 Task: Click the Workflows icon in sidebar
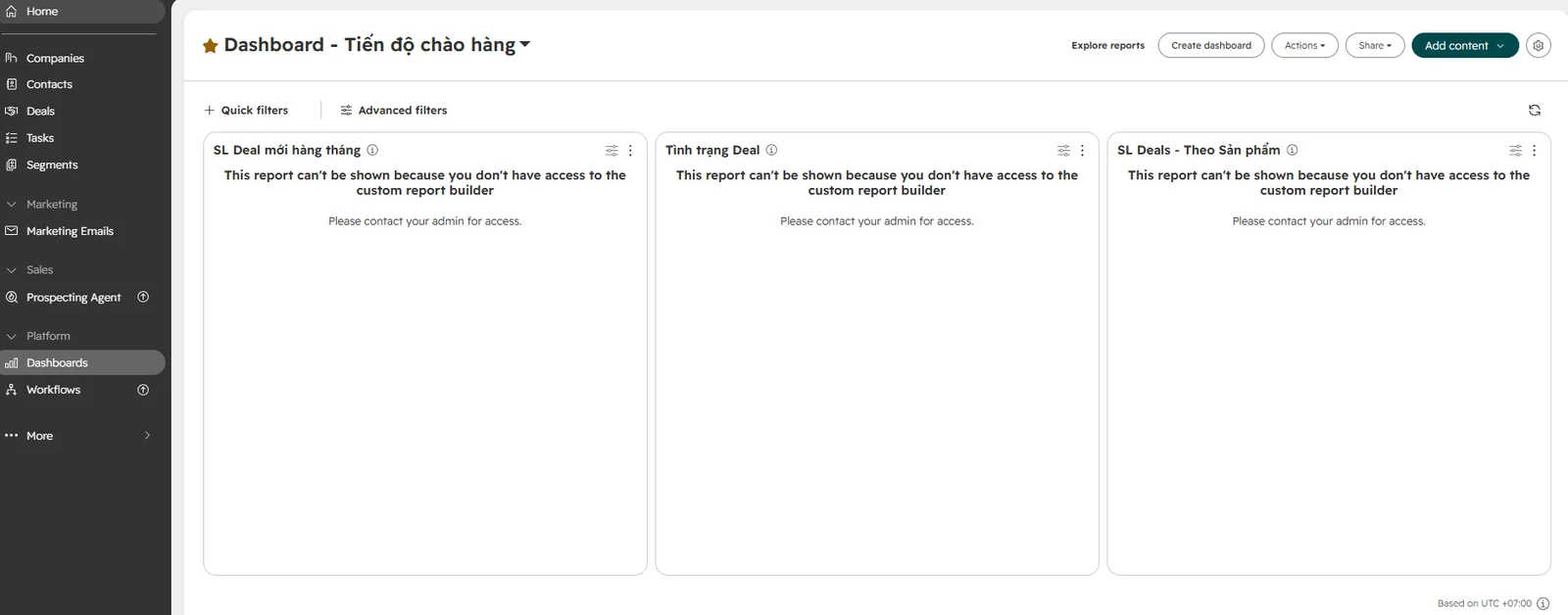[x=12, y=390]
